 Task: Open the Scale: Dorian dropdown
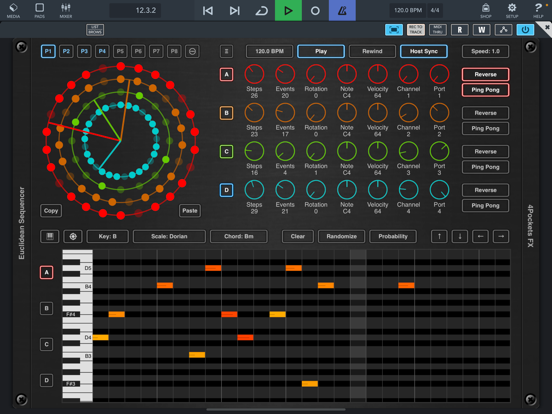pos(169,236)
